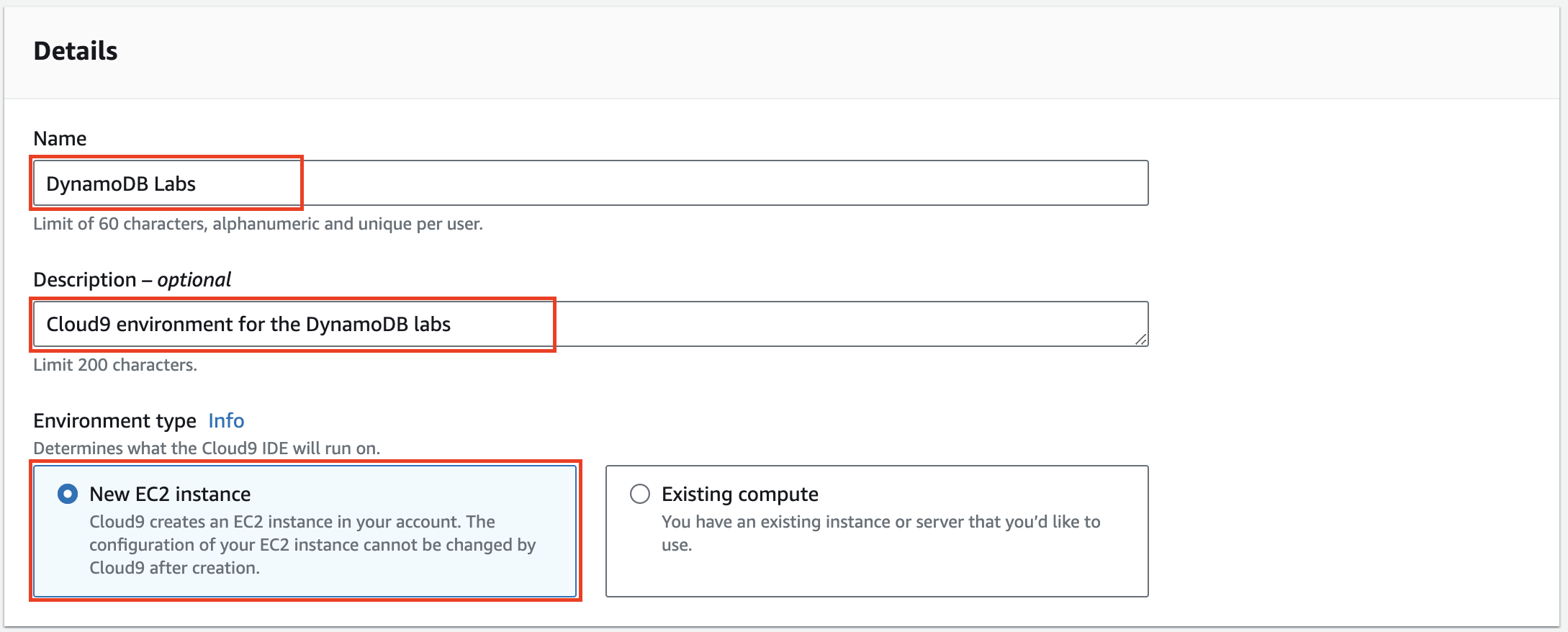Select the Existing compute radio button

(x=640, y=495)
